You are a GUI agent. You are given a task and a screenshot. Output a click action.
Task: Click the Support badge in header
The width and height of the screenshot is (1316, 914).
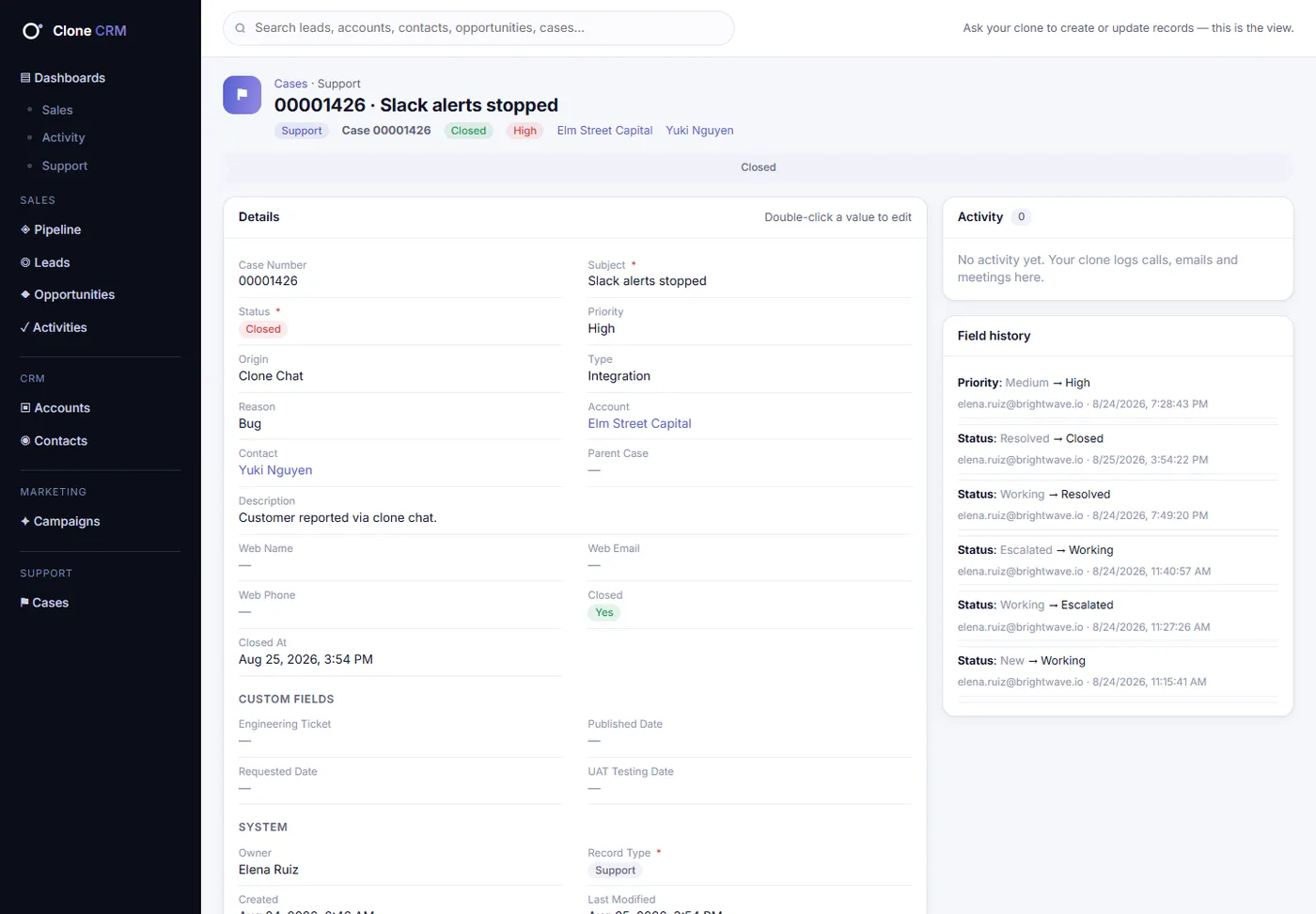click(x=302, y=131)
